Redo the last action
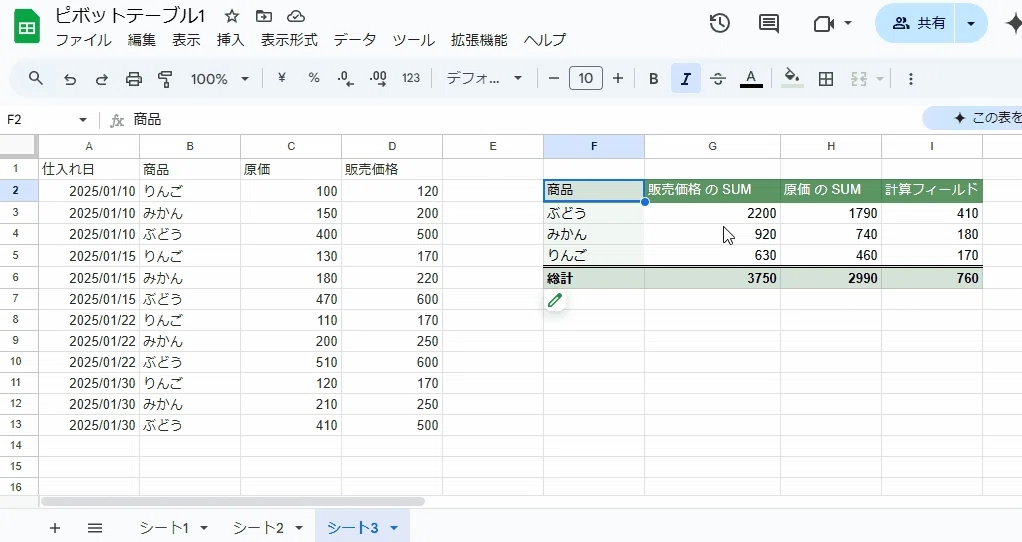The height and width of the screenshot is (542, 1022). [102, 79]
